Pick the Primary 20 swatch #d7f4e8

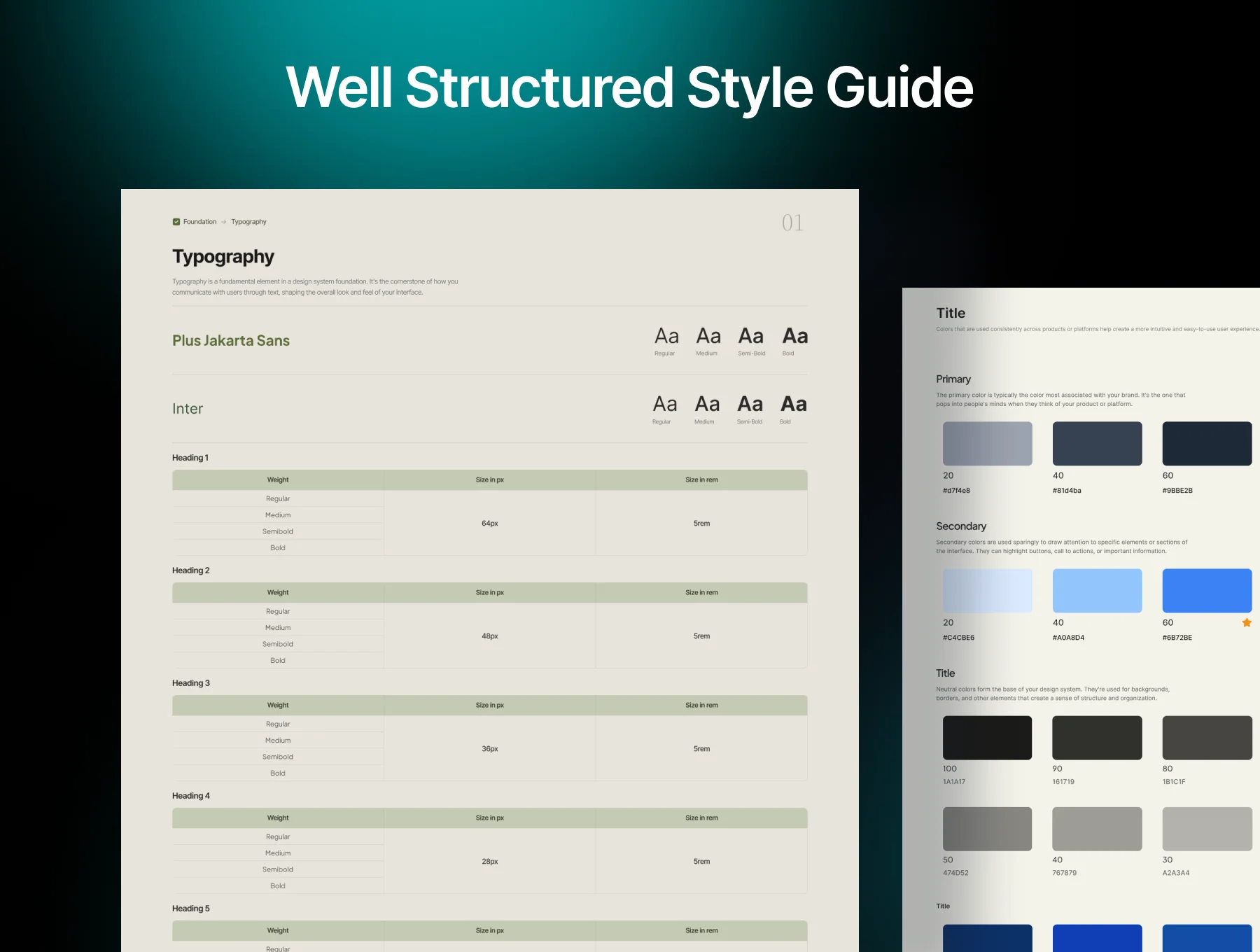[x=988, y=444]
